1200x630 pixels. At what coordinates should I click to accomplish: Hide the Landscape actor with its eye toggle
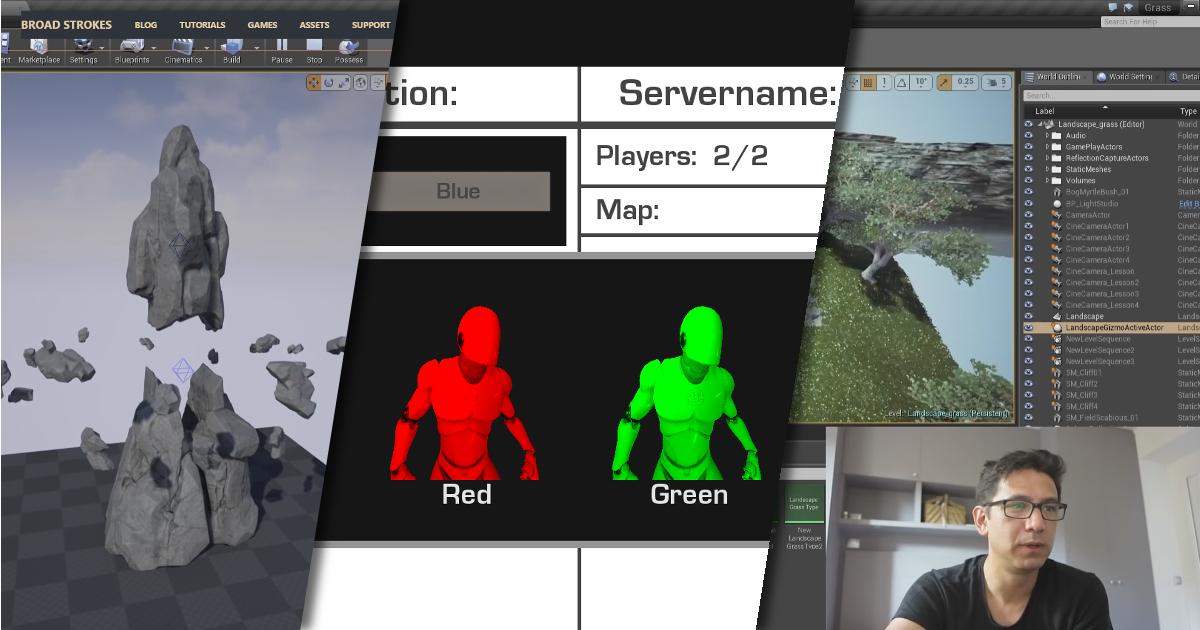click(x=1028, y=315)
